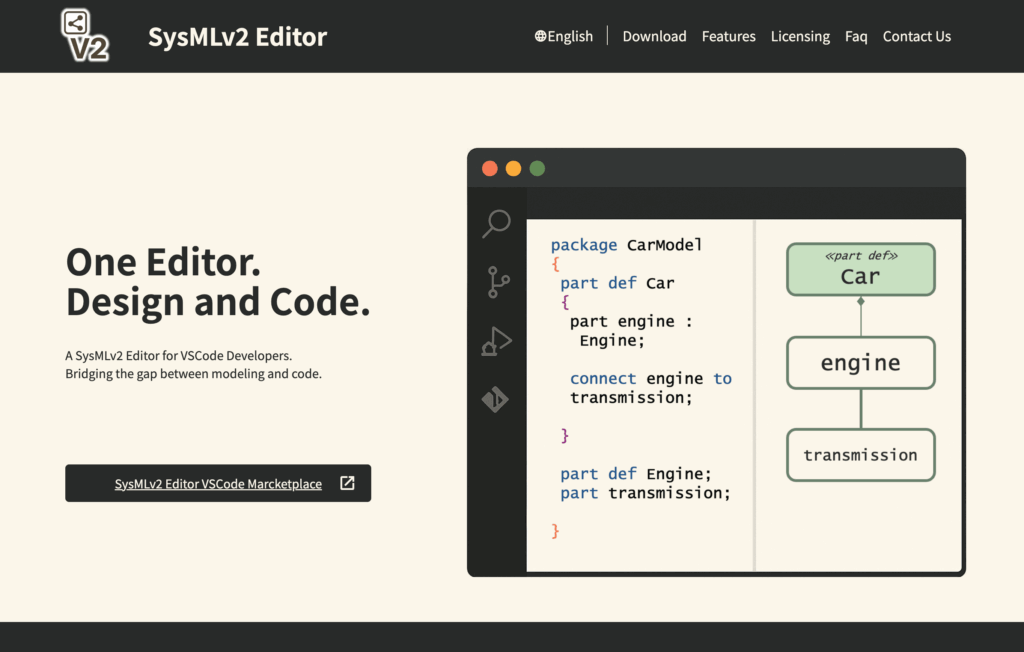Click the green window dot

click(537, 169)
